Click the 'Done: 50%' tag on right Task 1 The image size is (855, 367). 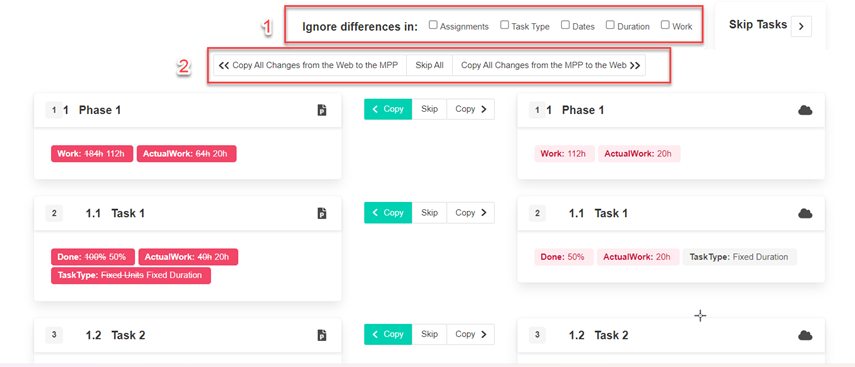pyautogui.click(x=564, y=257)
